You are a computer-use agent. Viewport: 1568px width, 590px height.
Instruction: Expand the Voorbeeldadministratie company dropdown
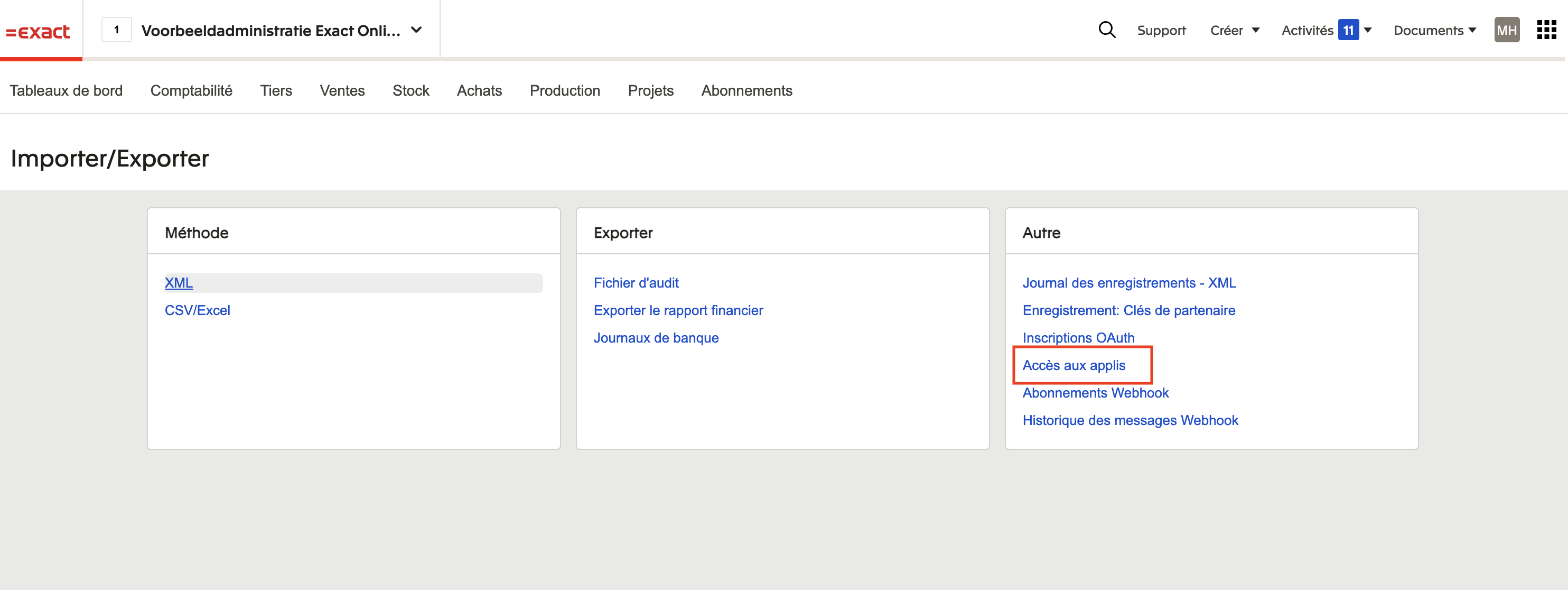point(416,30)
